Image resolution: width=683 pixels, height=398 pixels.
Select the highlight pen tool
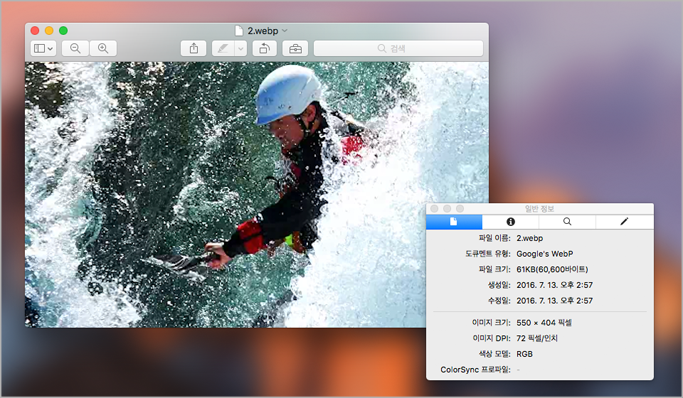point(223,48)
